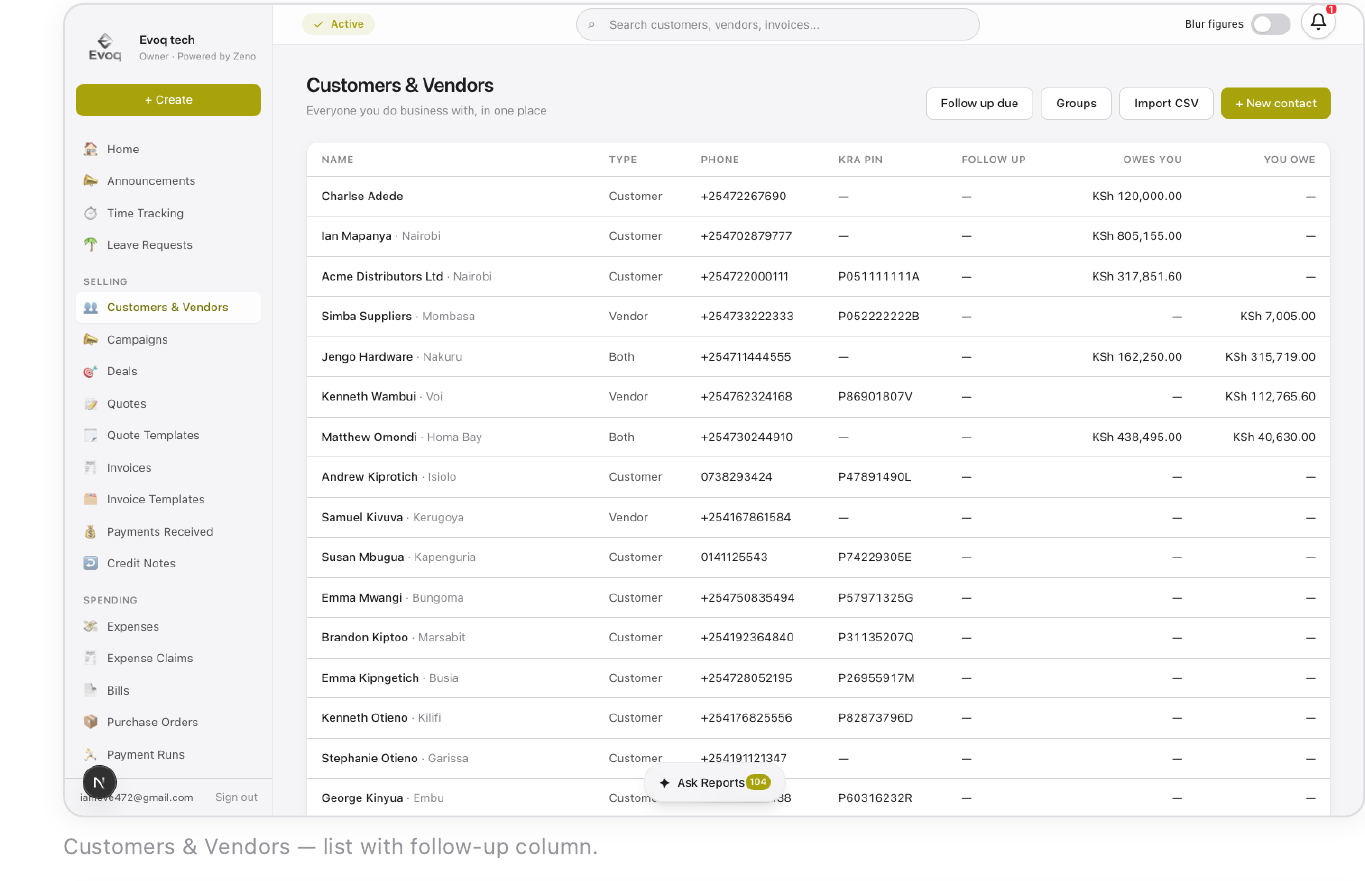The image size is (1365, 881).
Task: Click the Deals target icon
Action: (x=91, y=371)
